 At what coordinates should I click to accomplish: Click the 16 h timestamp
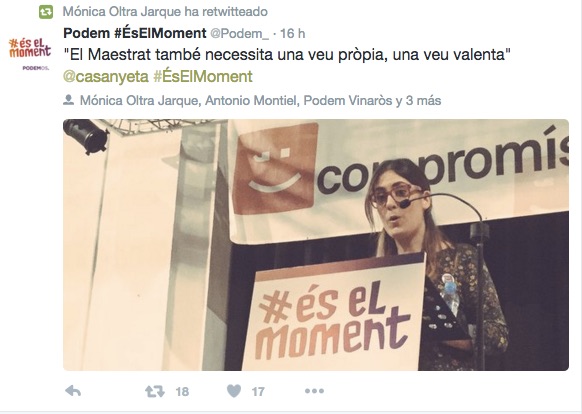pyautogui.click(x=292, y=33)
